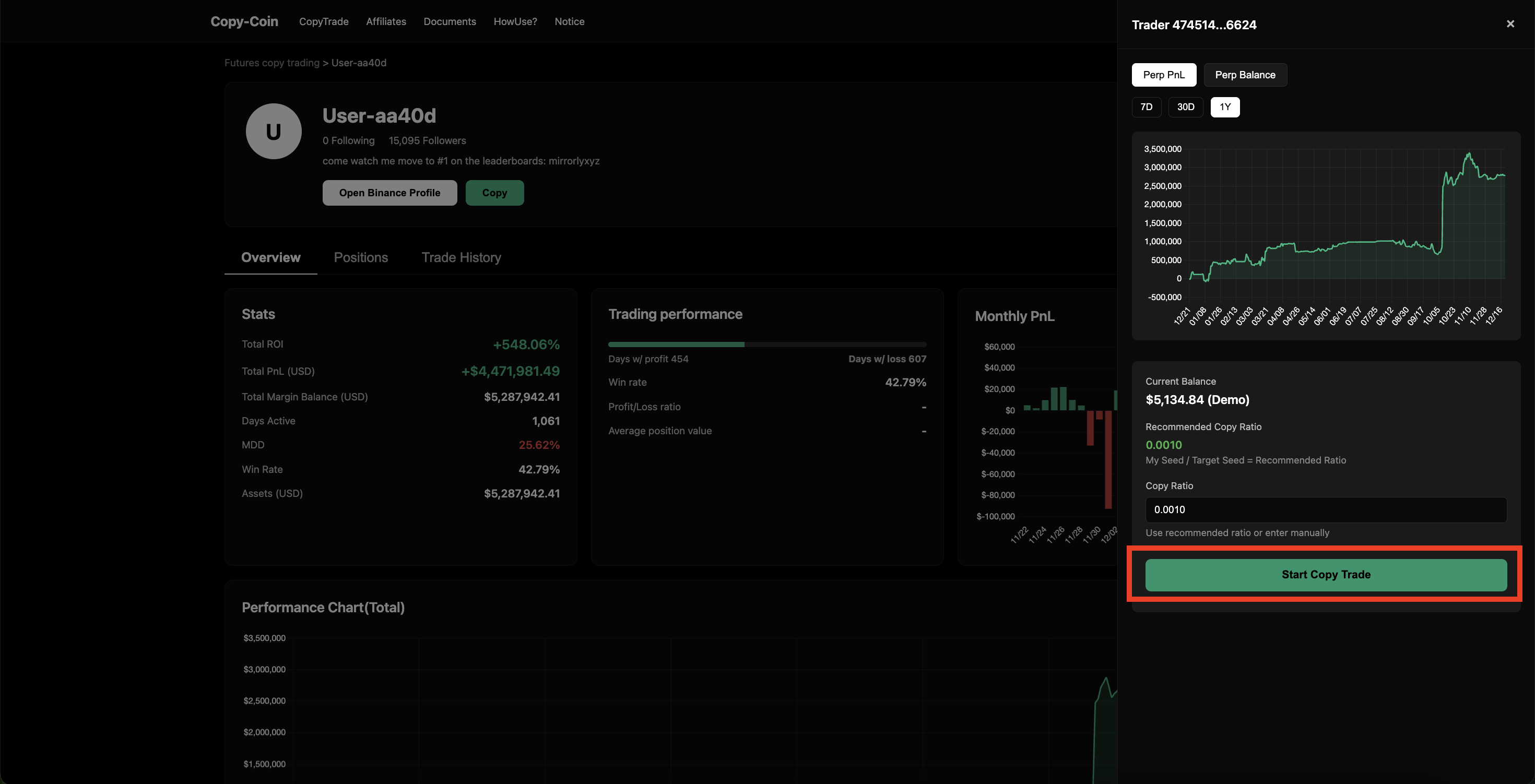Click the recommended ratio value 0.0010
The height and width of the screenshot is (784, 1535).
(1164, 445)
